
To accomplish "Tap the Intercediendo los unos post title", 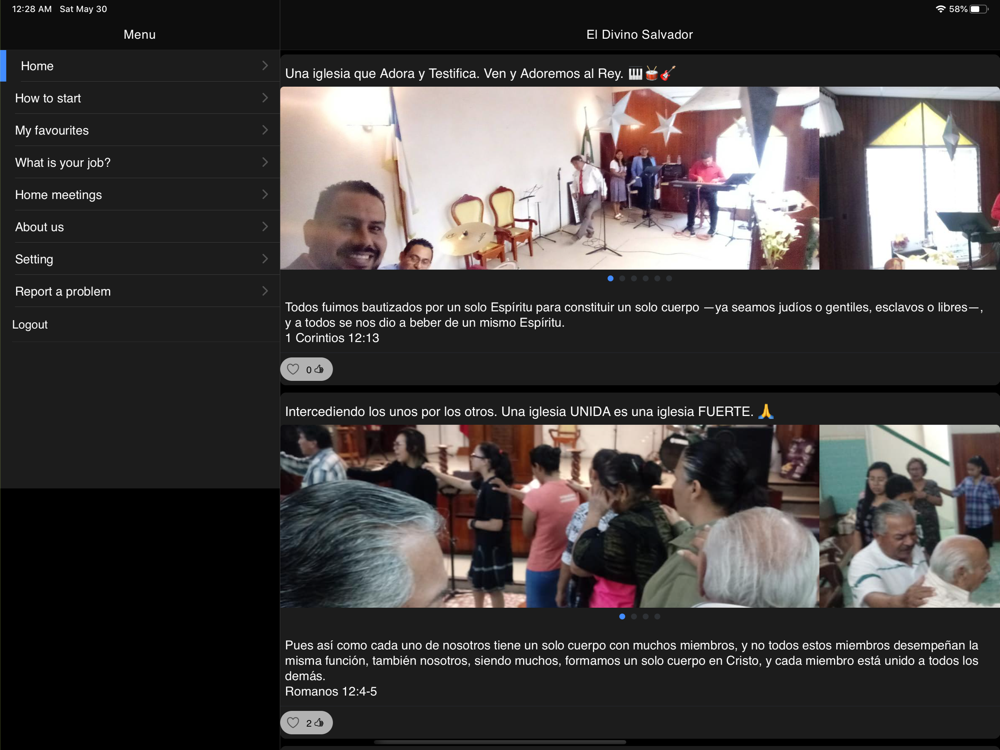I will click(529, 411).
